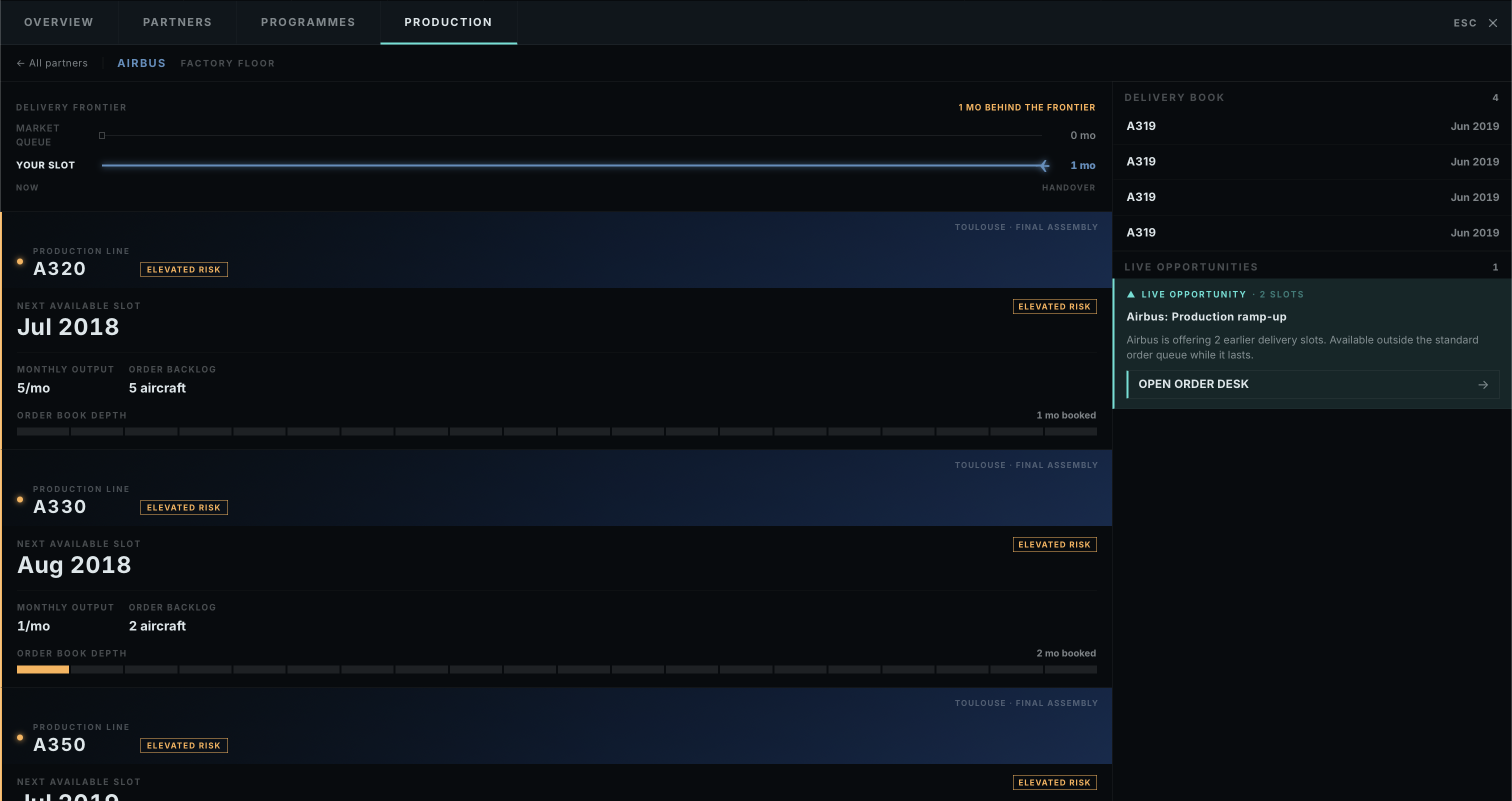Viewport: 1512px width, 801px height.
Task: Open the Order Desk
Action: click(x=1313, y=384)
